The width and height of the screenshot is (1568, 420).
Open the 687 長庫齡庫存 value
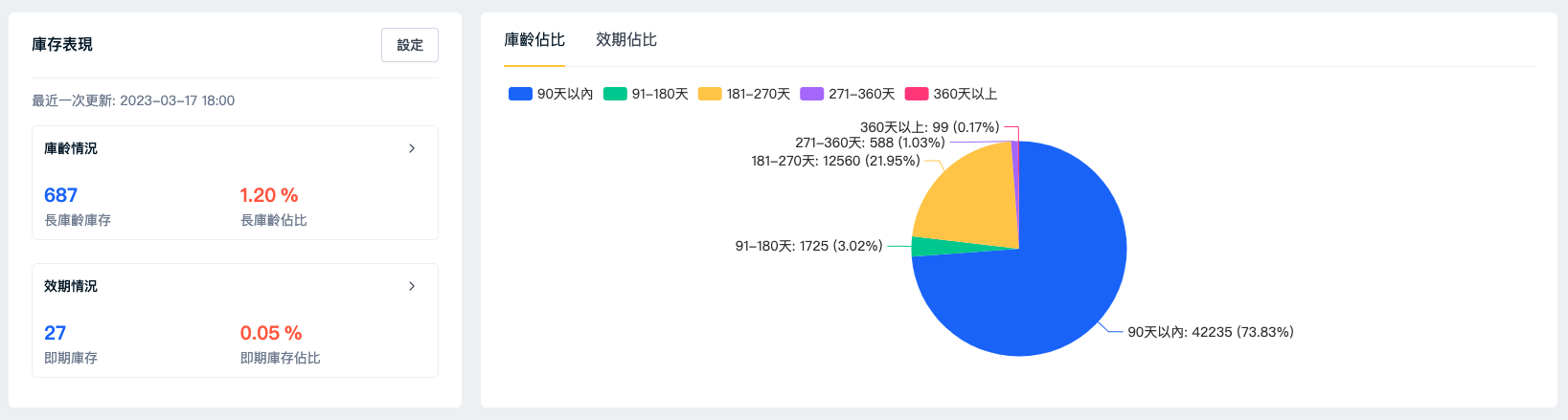tap(60, 195)
